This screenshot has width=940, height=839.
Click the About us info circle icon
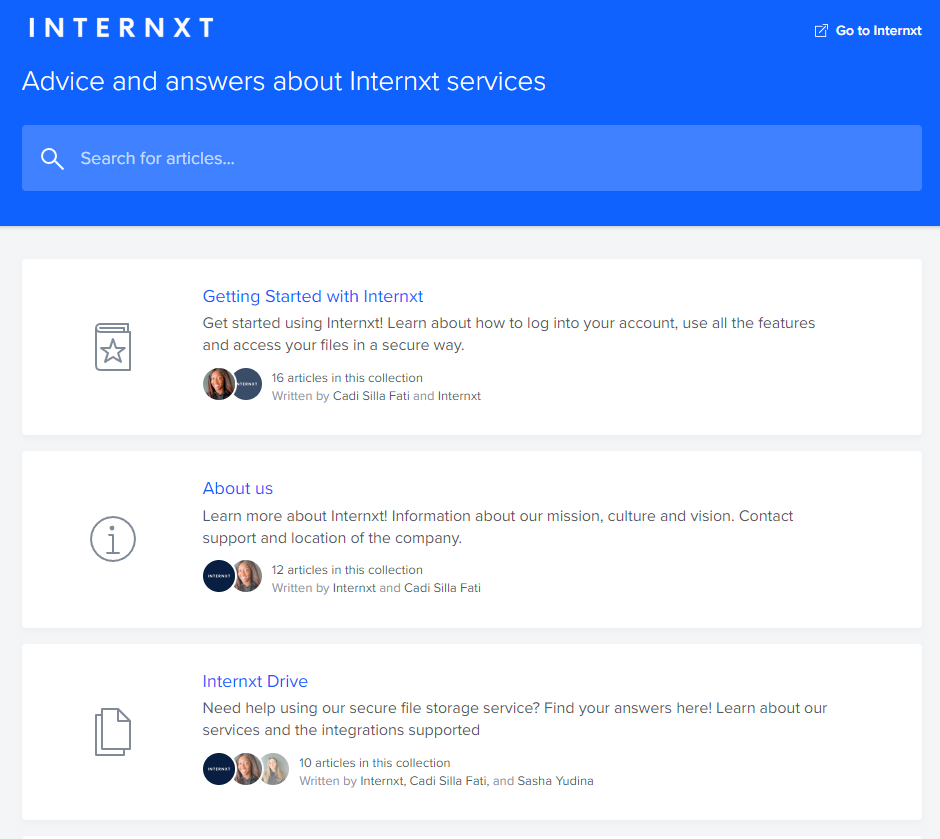click(112, 539)
